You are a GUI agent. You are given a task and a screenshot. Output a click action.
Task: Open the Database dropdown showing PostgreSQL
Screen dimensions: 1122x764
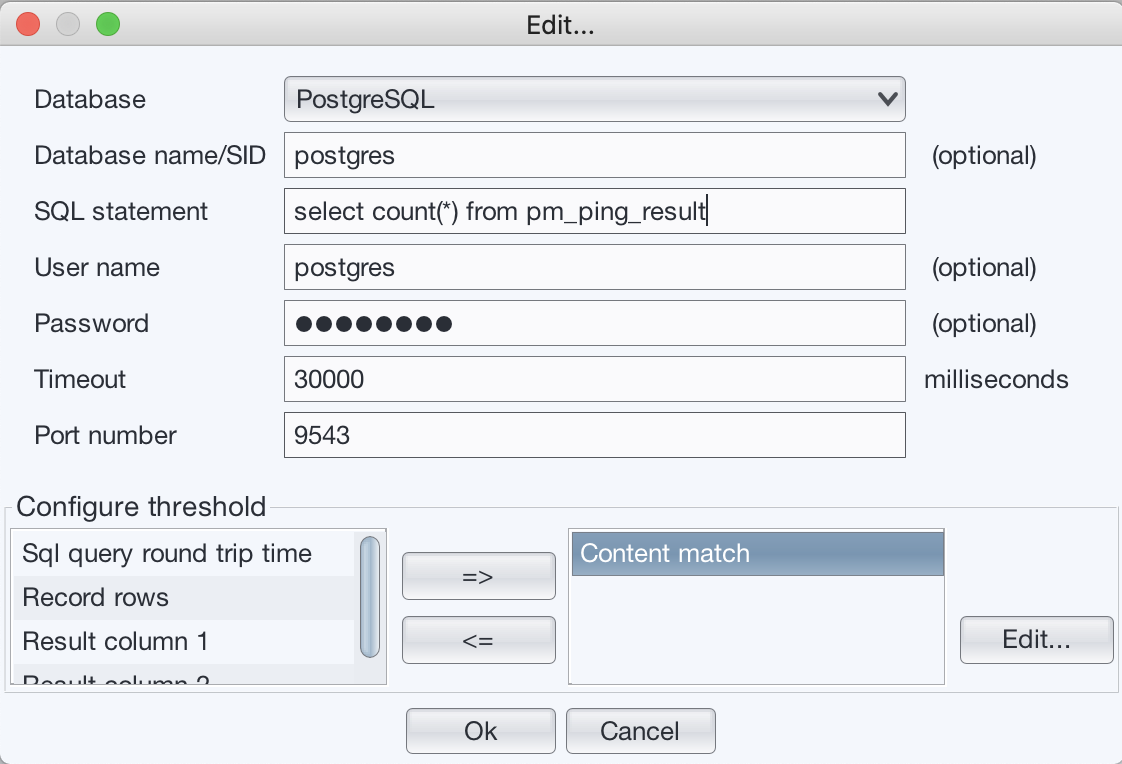594,99
